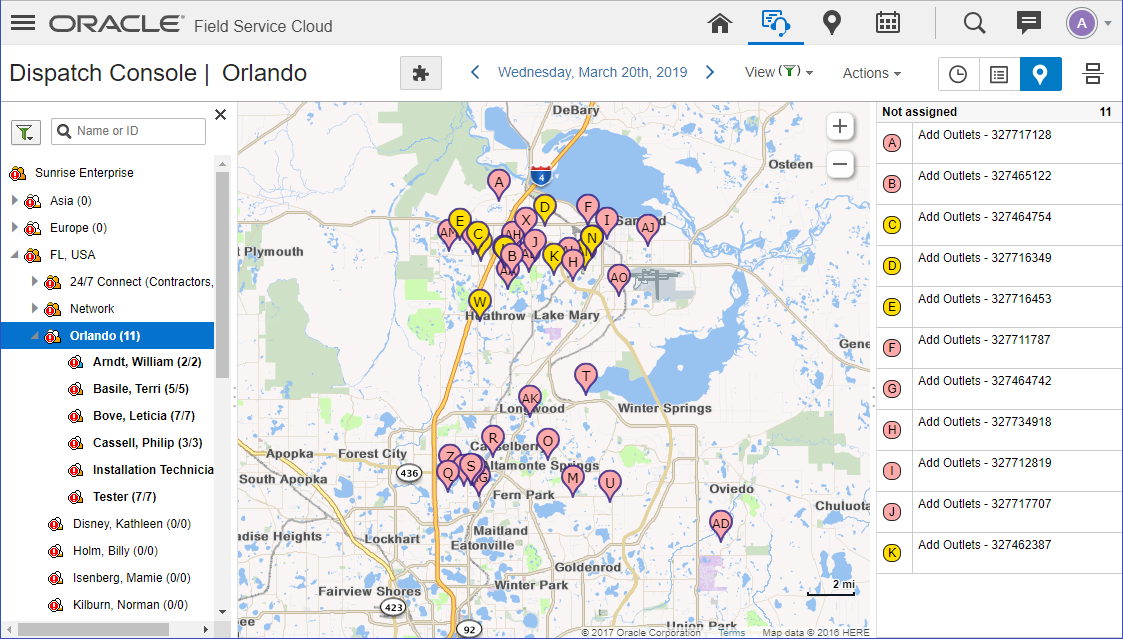Switch to List view icon

tap(999, 74)
